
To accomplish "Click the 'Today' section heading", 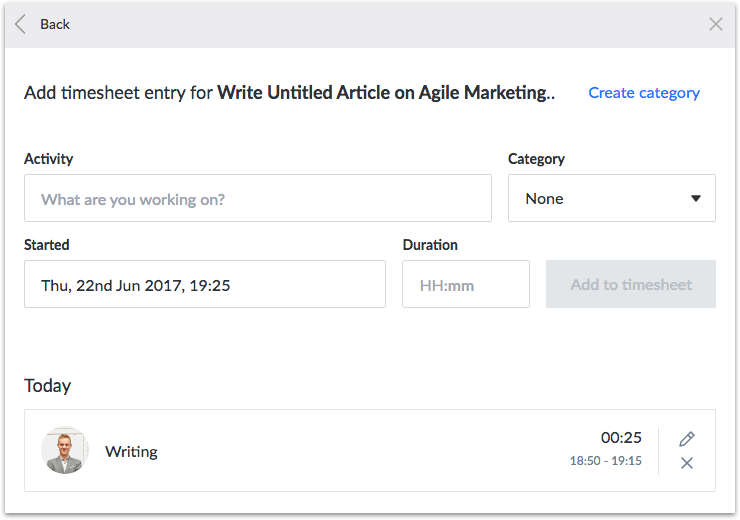I will (x=48, y=386).
